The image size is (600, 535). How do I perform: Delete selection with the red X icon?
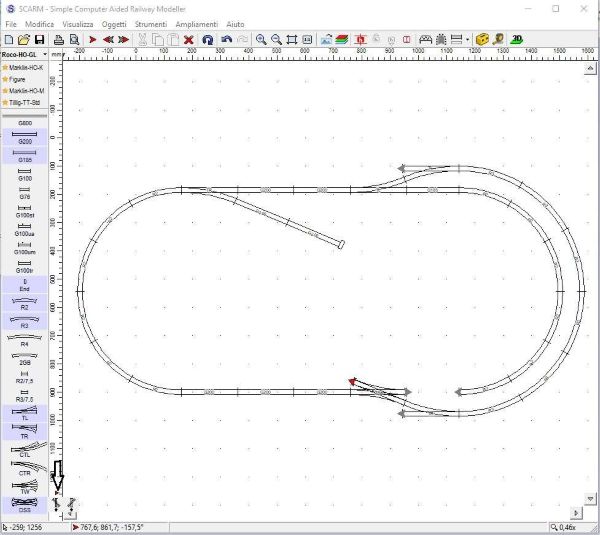tap(187, 39)
